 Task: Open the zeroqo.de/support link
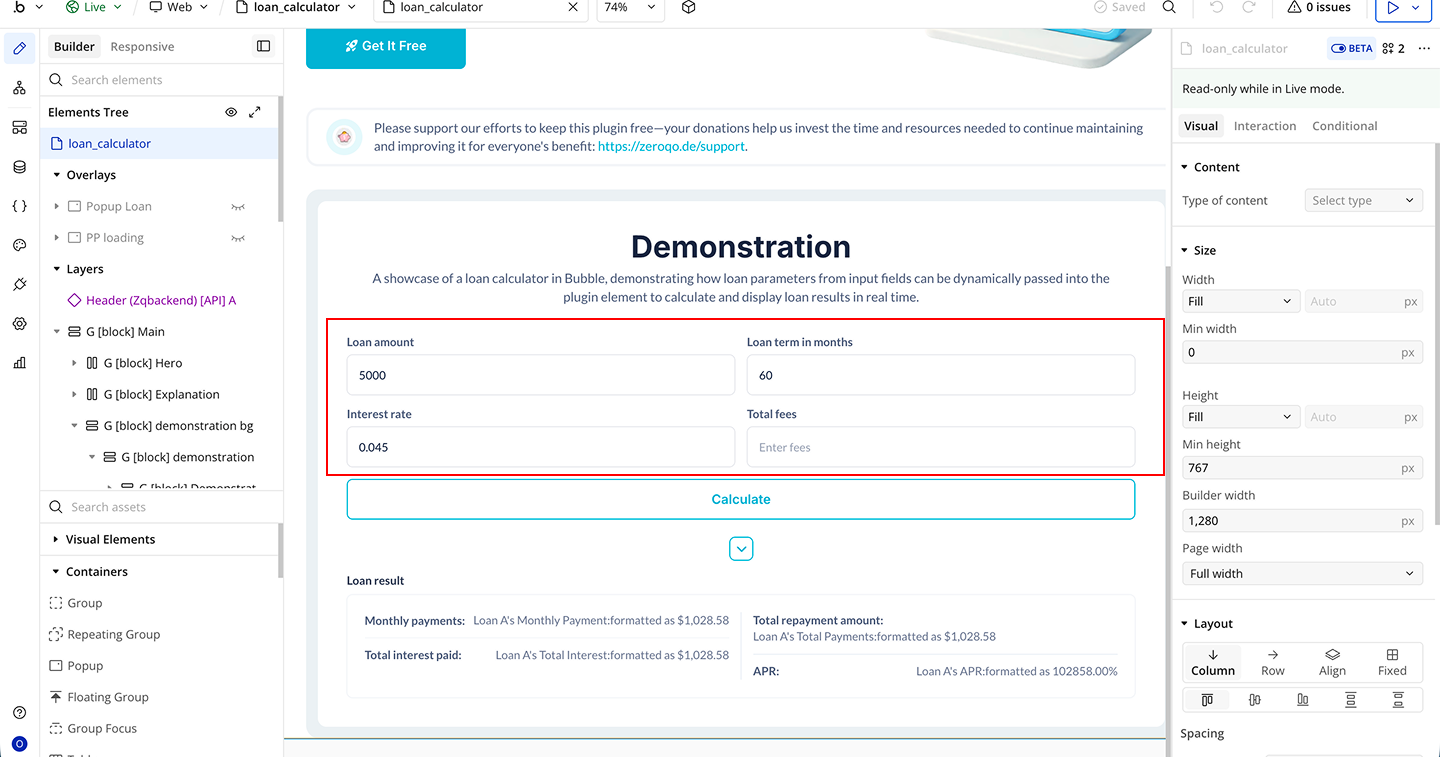click(x=671, y=146)
